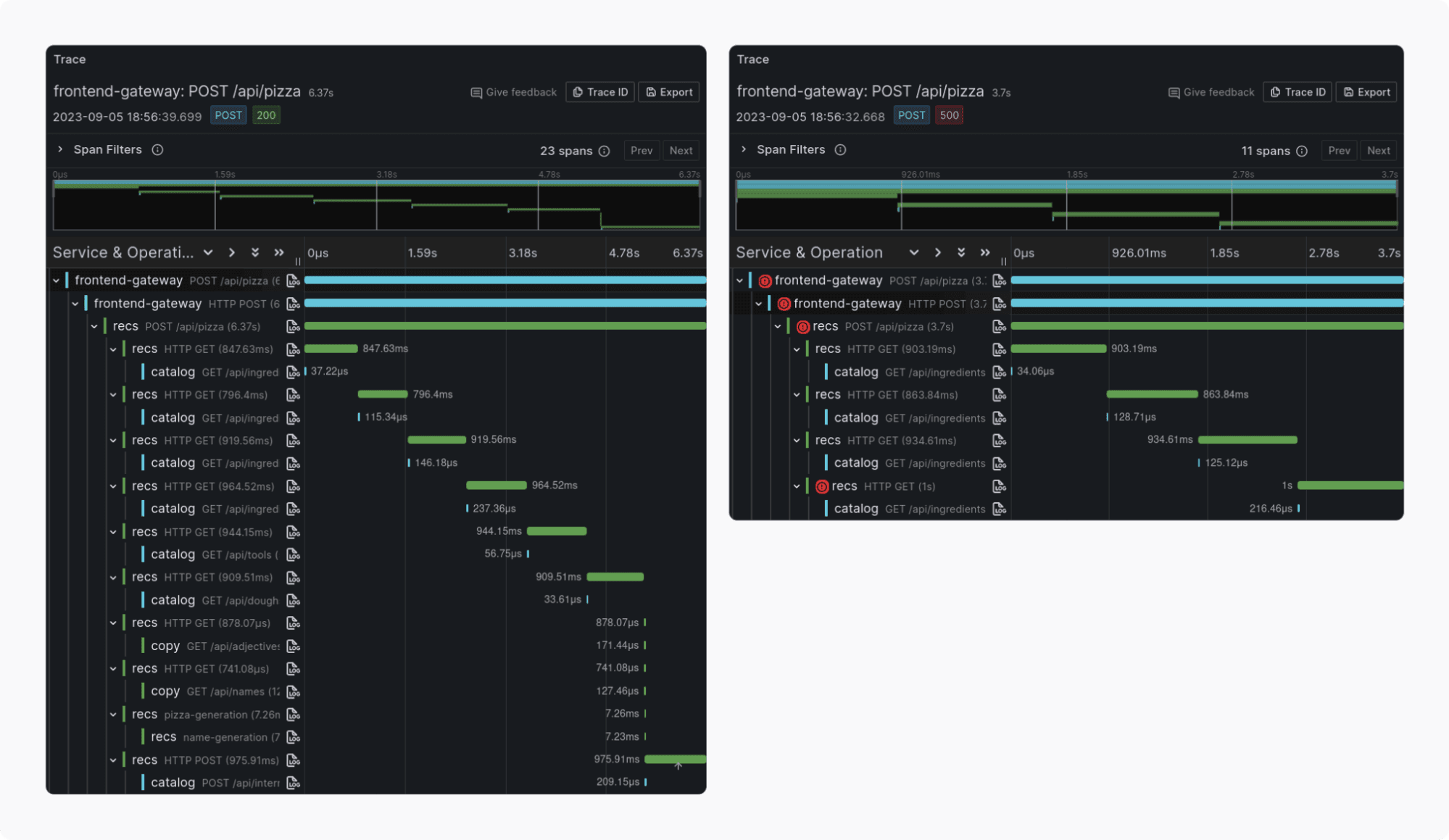Click right trace minimap overview
The image size is (1449, 840).
[1066, 205]
